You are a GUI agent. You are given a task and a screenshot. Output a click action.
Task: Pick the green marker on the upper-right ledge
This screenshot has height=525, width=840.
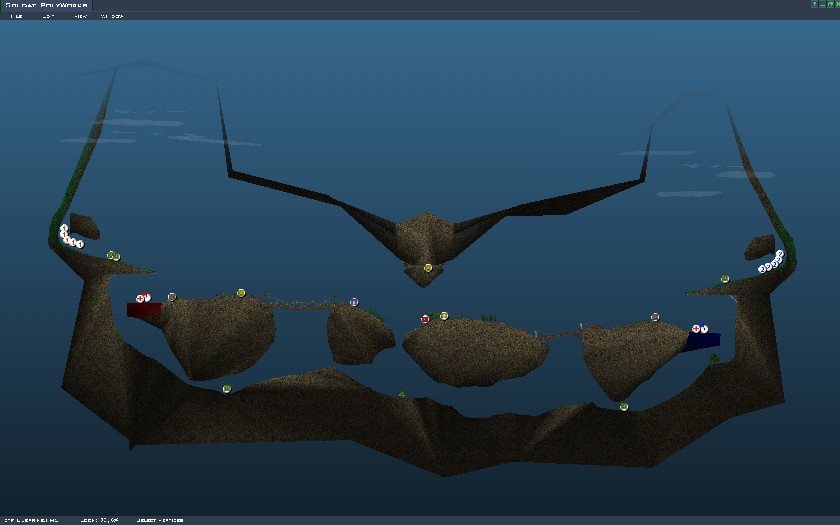[725, 279]
